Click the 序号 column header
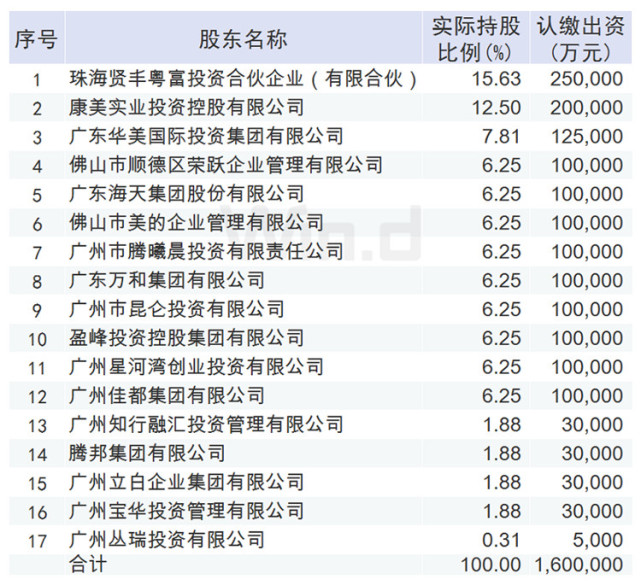 pyautogui.click(x=36, y=39)
